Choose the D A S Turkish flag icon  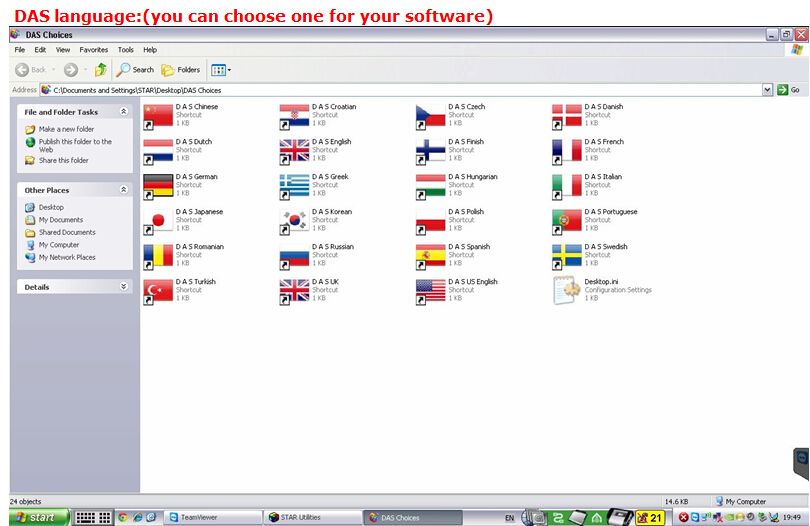[x=158, y=292]
